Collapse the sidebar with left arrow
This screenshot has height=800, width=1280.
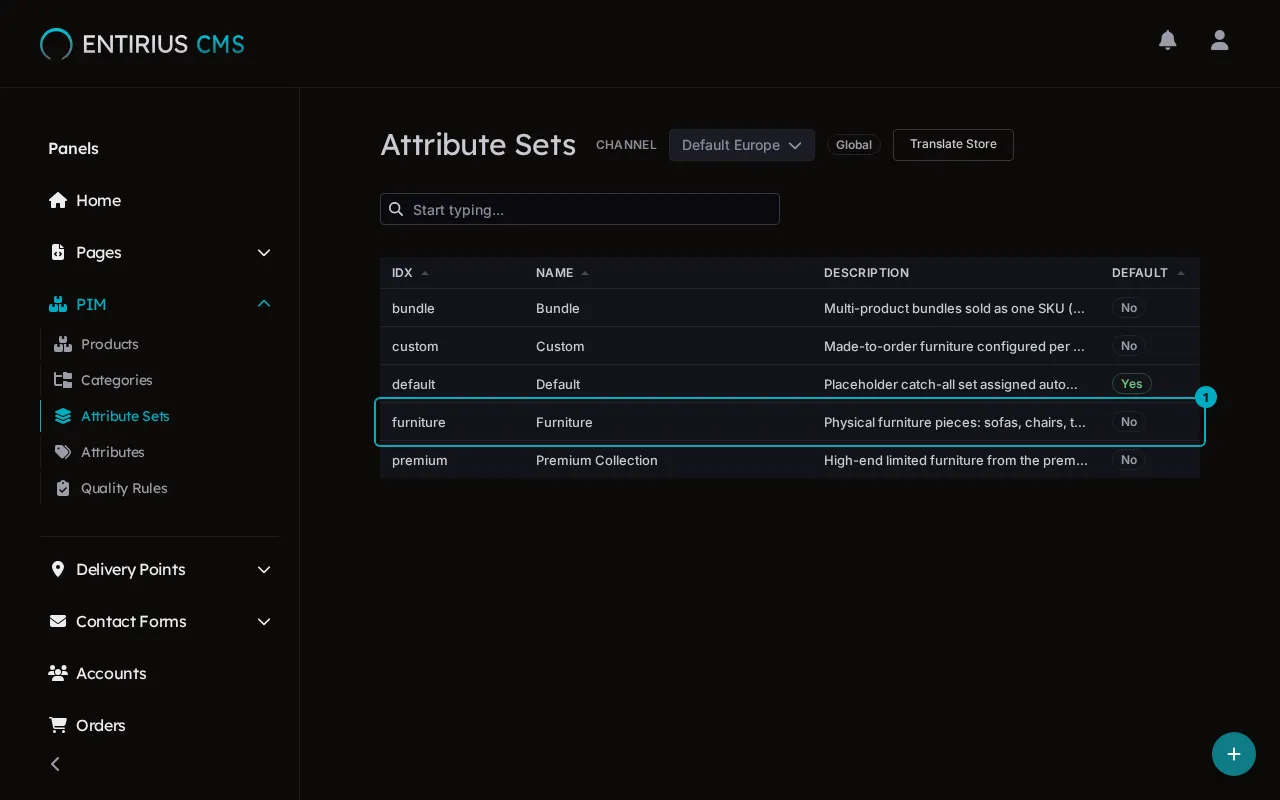(55, 764)
